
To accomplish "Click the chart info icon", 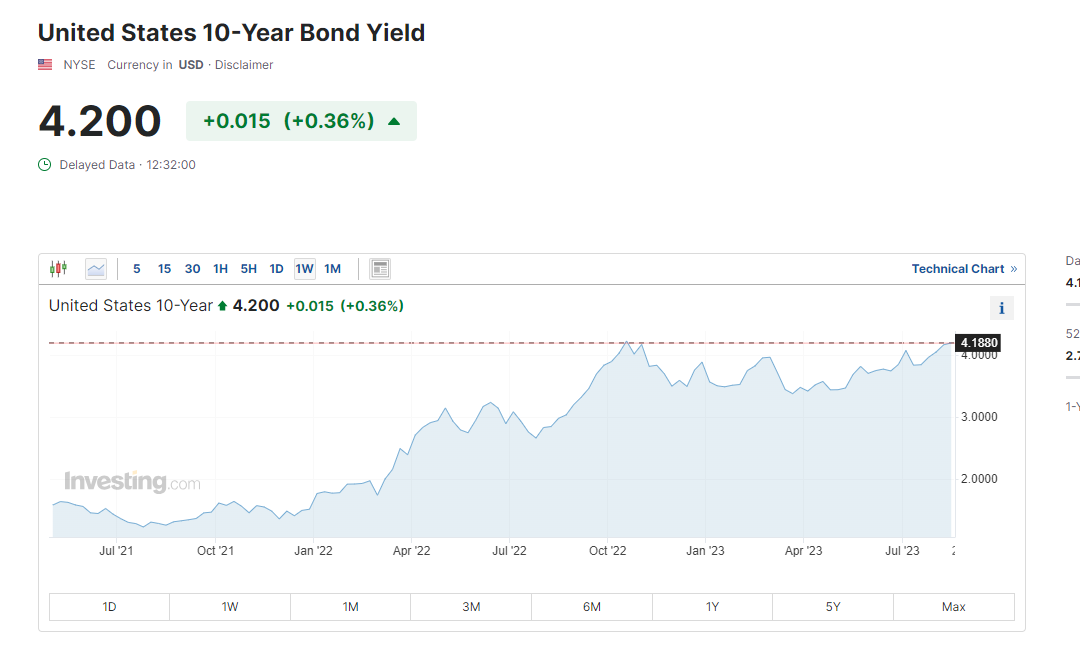I will coord(1001,308).
